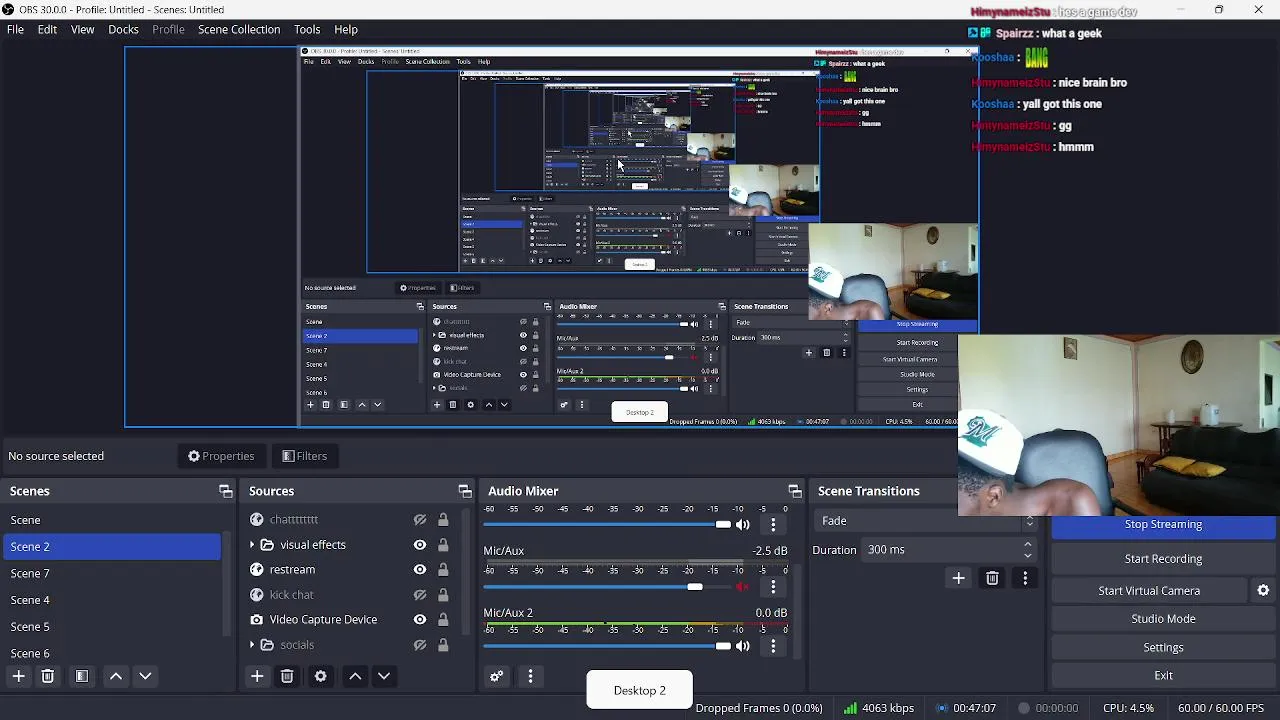
Task: Toggle lock on visual effects group
Action: (x=443, y=545)
